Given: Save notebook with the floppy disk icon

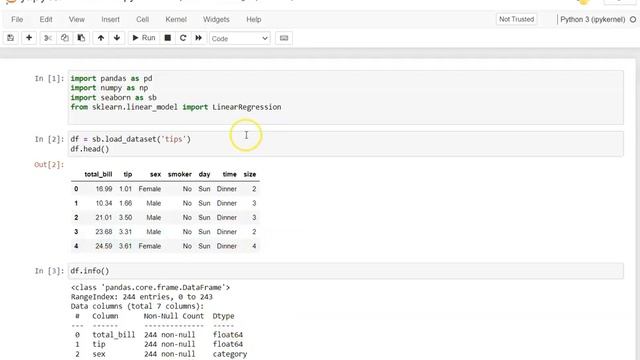Looking at the screenshot, I should coord(11,38).
